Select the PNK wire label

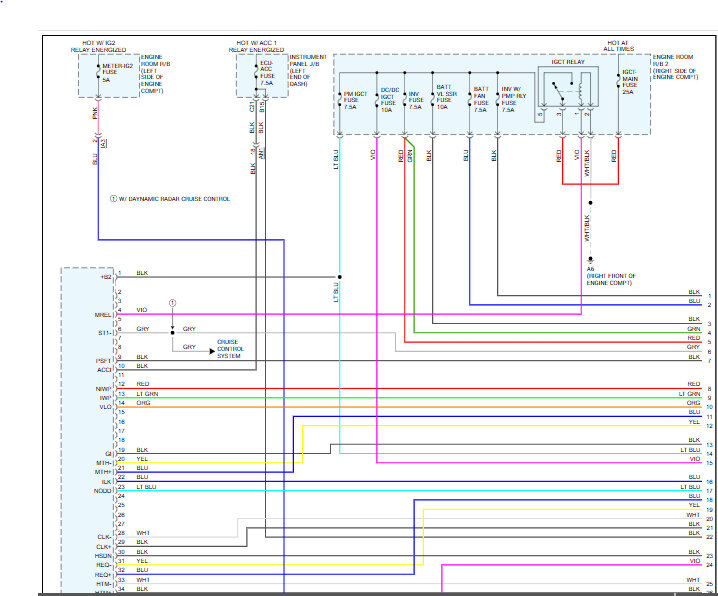click(95, 113)
